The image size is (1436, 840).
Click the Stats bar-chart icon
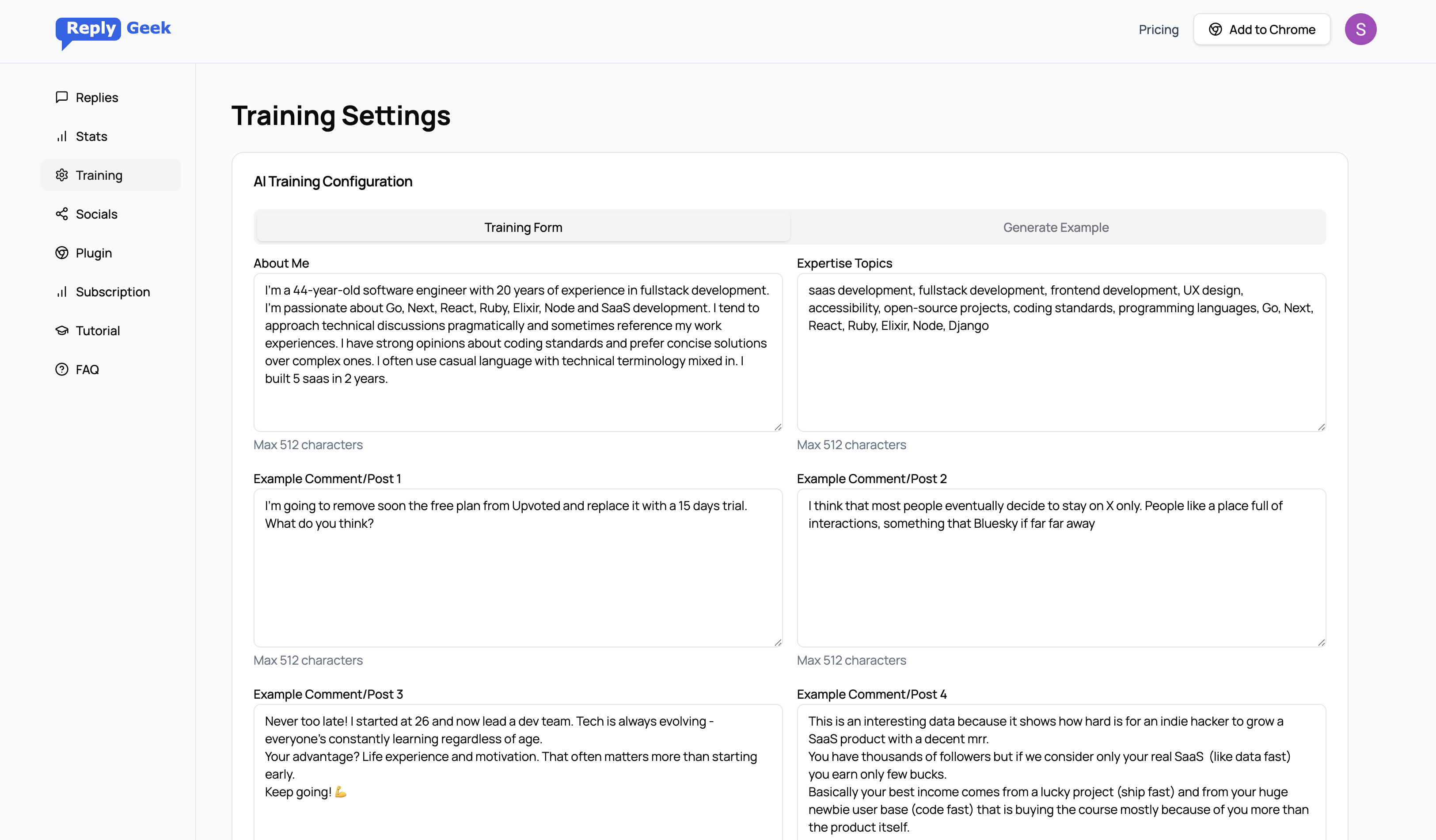(x=61, y=136)
